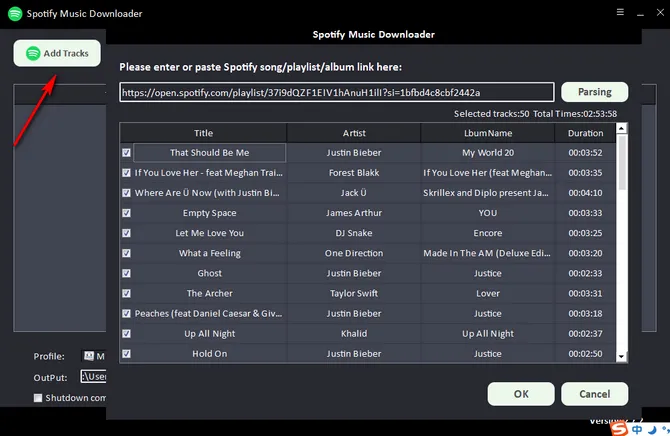Uncheck the Peaches track
The width and height of the screenshot is (670, 436).
tap(126, 313)
